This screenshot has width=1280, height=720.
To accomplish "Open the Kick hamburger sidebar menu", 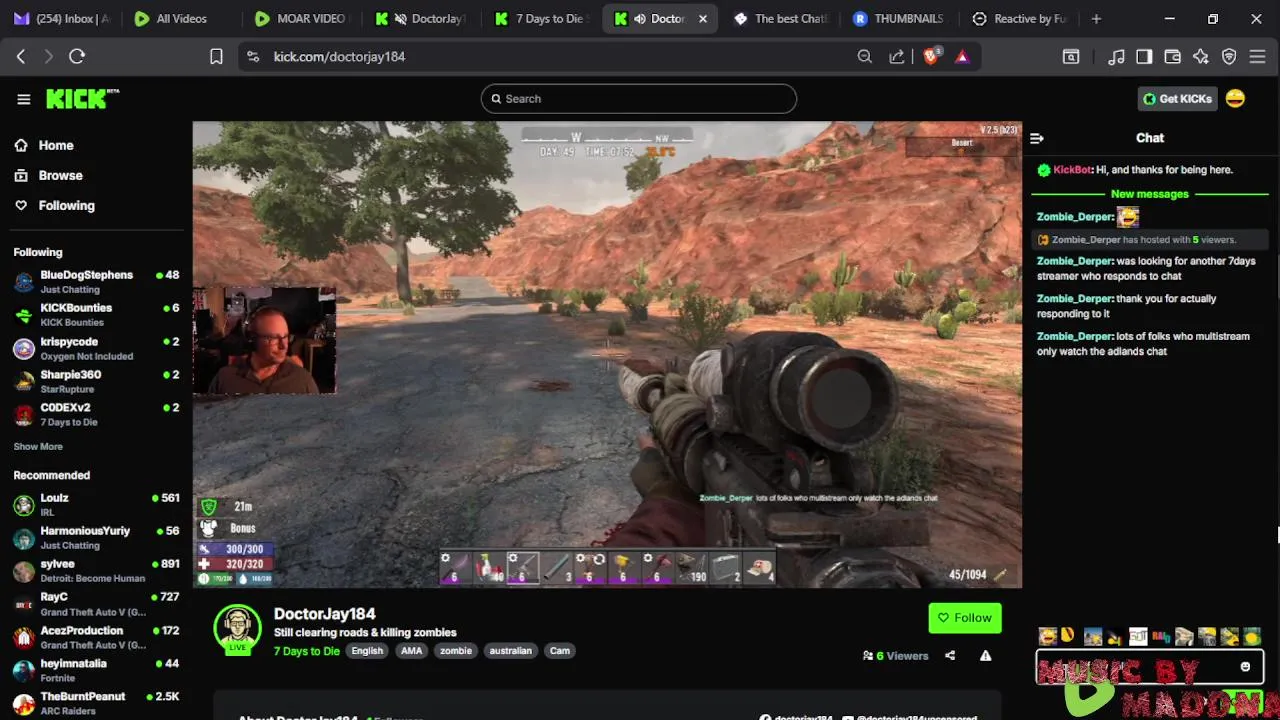I will point(24,99).
